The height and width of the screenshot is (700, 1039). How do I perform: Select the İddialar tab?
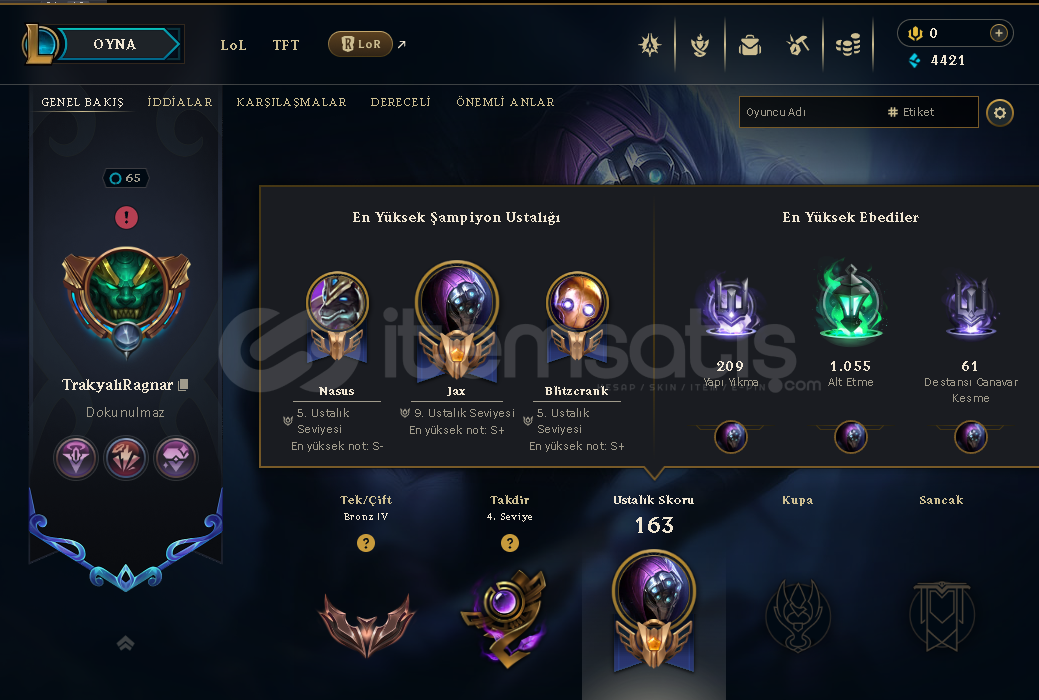(x=180, y=102)
